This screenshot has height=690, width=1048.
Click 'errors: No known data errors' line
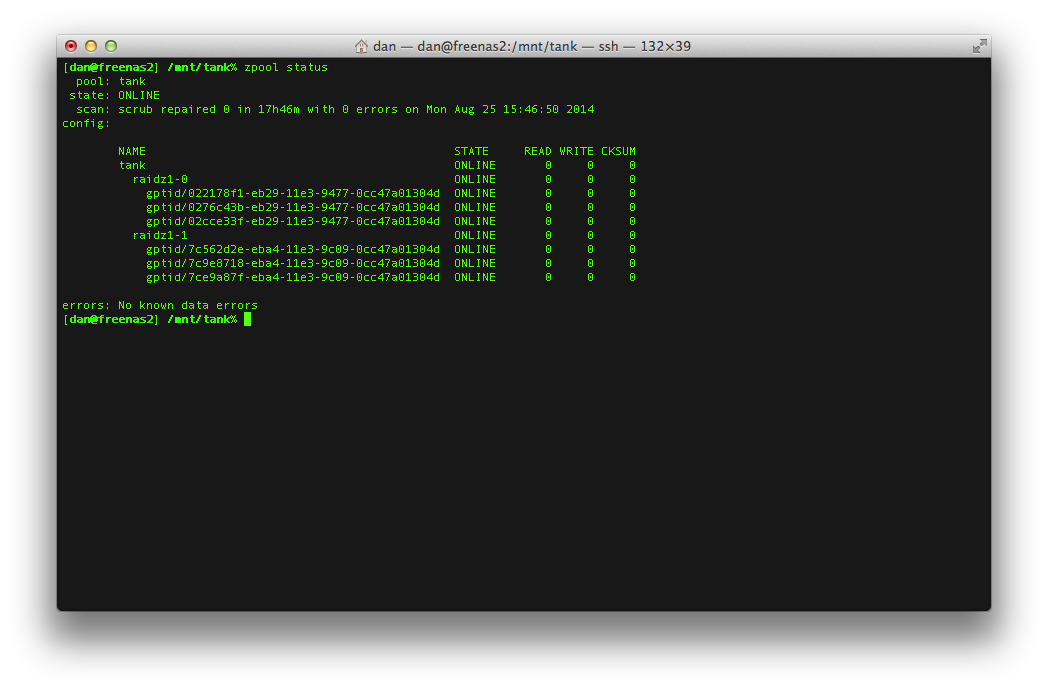pyautogui.click(x=160, y=306)
